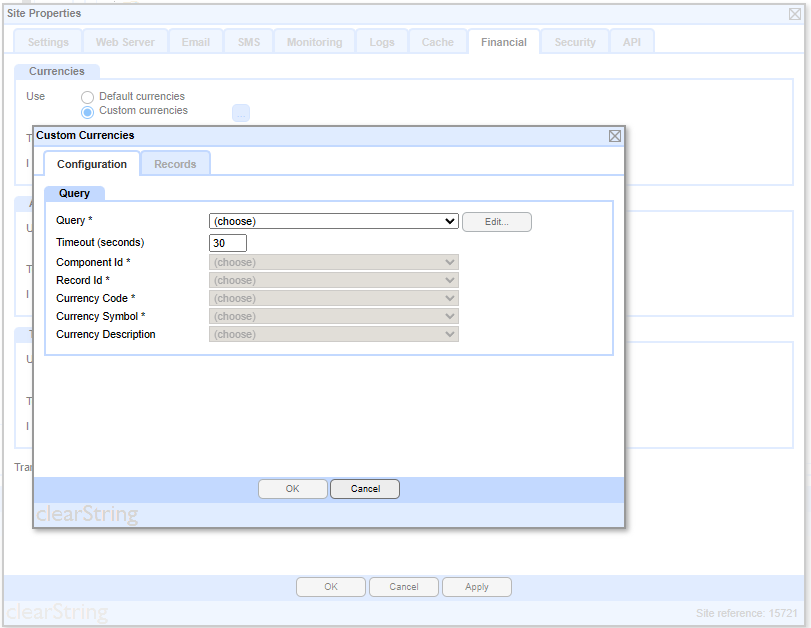Expand the Currency Code dropdown
811x628 pixels.
tap(333, 298)
